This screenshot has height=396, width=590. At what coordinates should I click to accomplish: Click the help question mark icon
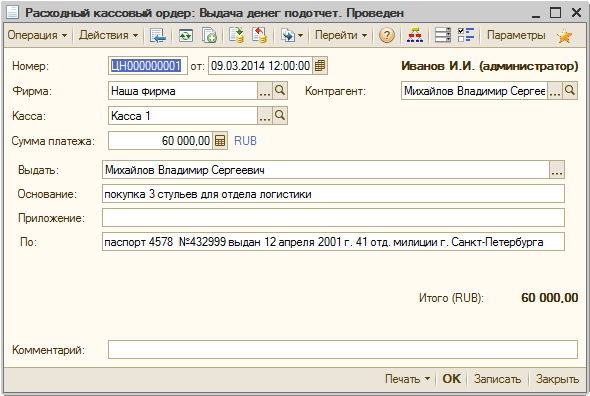386,35
